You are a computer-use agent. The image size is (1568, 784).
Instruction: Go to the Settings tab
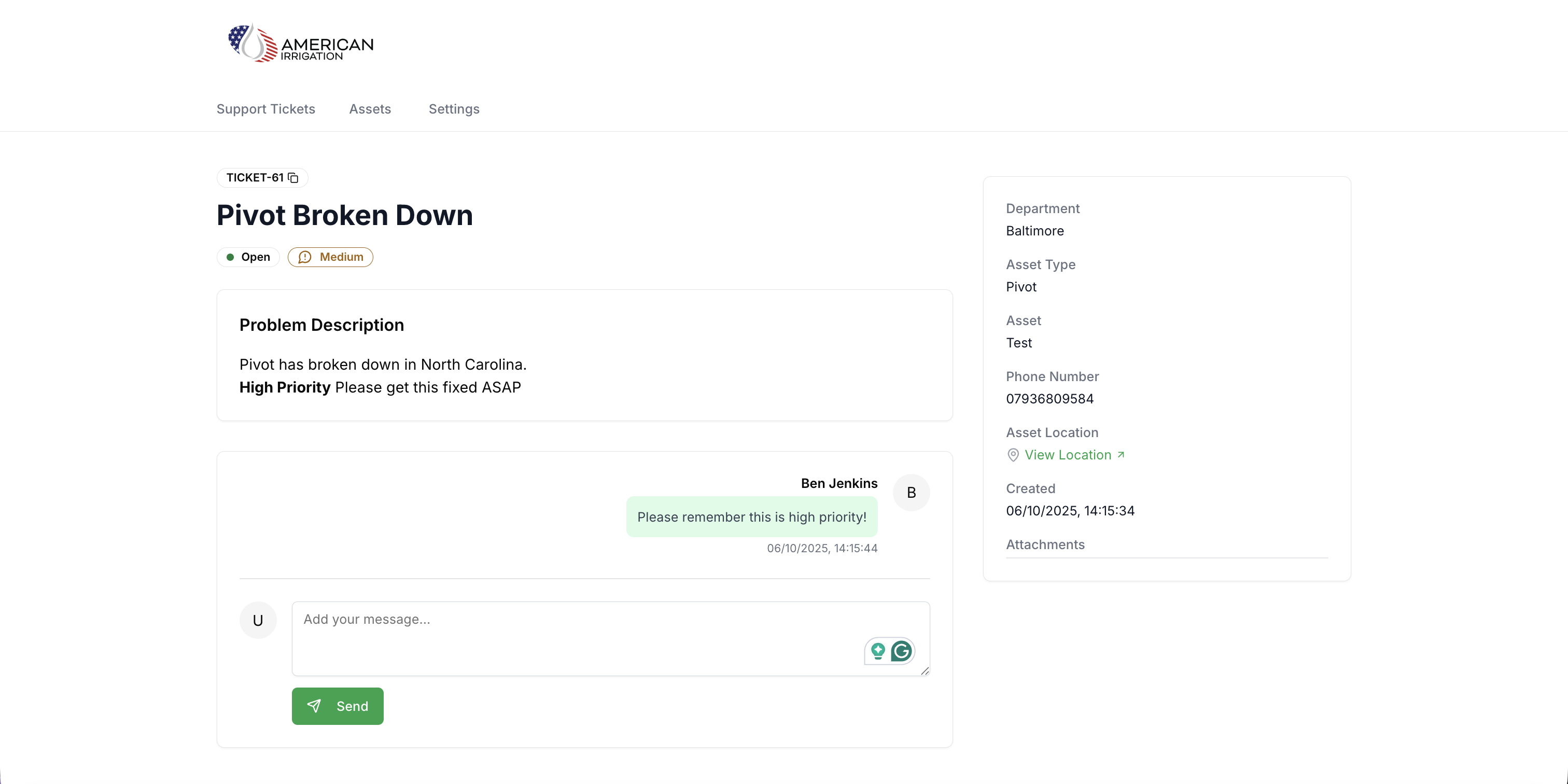454,109
